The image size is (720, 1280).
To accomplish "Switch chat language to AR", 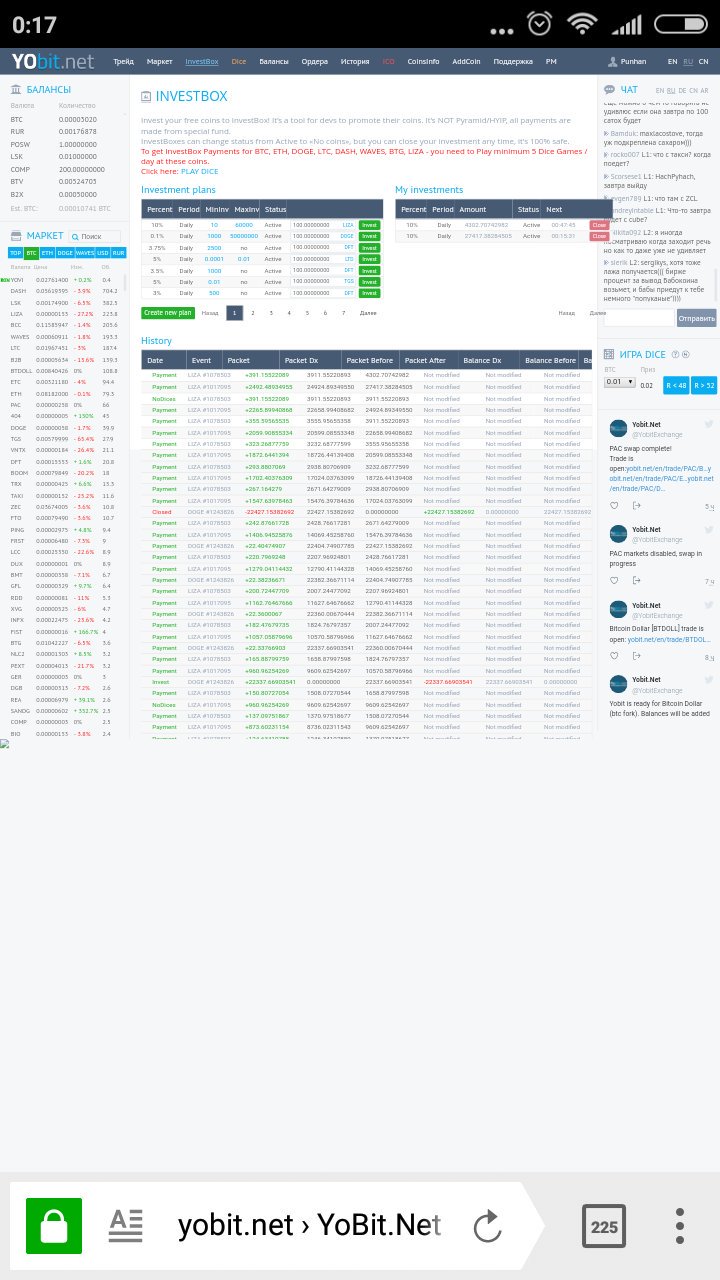I will click(704, 91).
